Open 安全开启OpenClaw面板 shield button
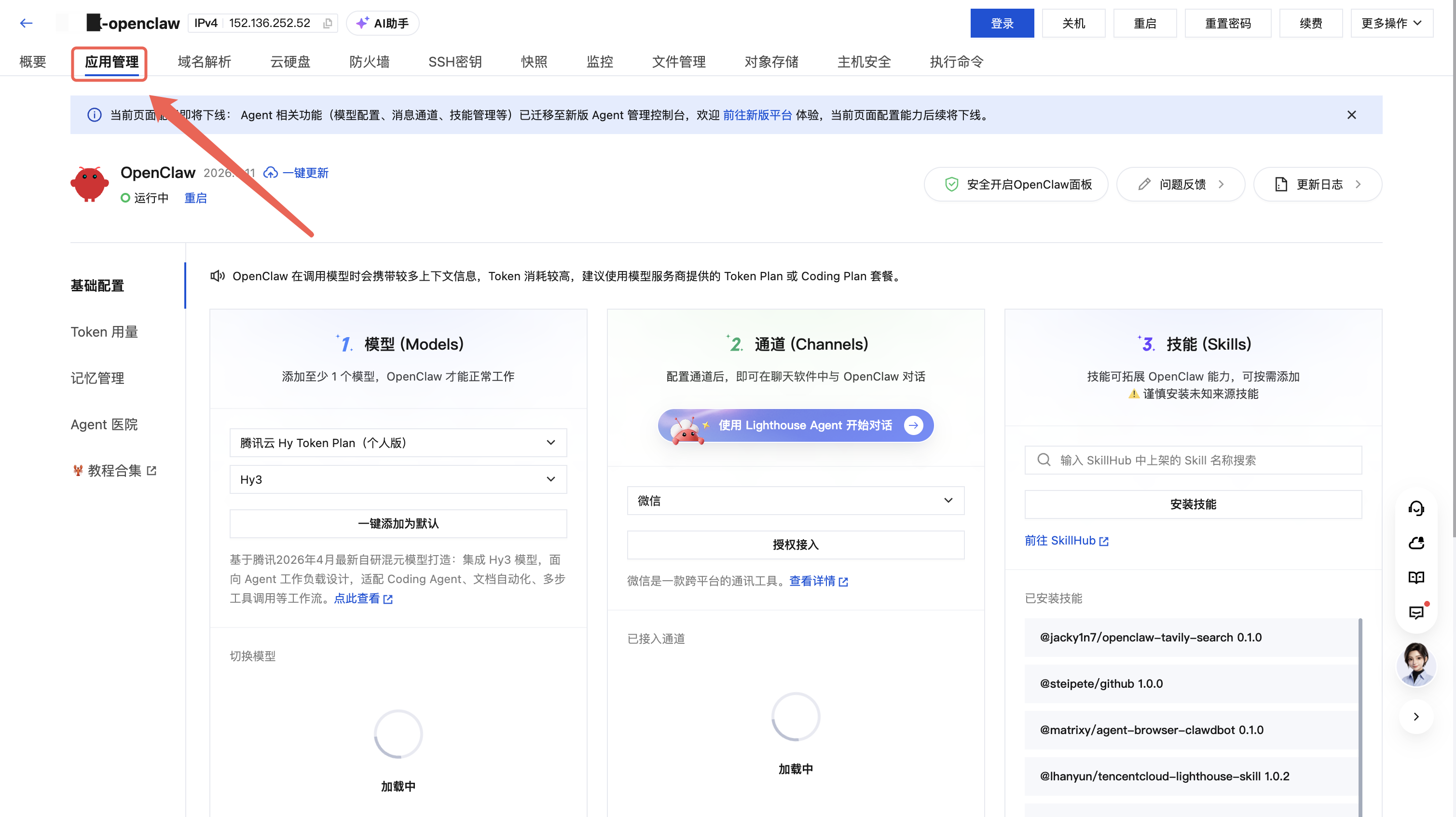The width and height of the screenshot is (1456, 817). [1016, 184]
